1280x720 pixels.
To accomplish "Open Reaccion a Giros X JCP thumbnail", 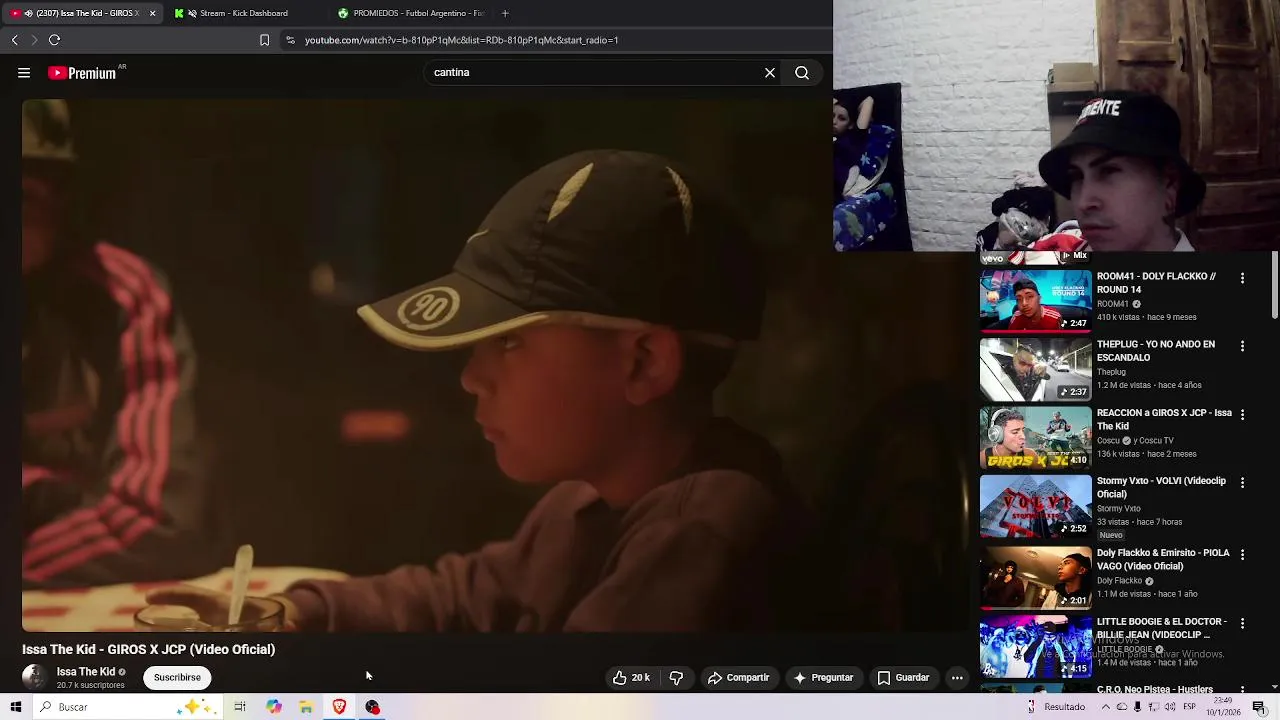I will pos(1035,437).
